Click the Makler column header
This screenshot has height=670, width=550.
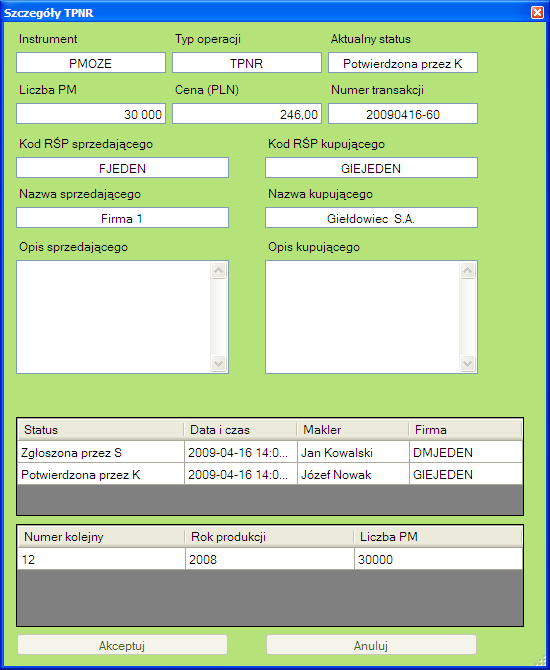coord(353,430)
